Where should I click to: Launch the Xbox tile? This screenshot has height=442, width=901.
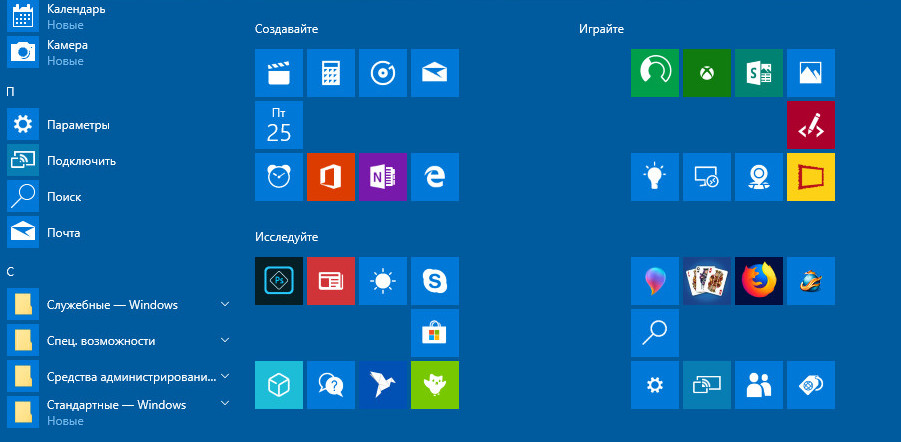click(707, 73)
